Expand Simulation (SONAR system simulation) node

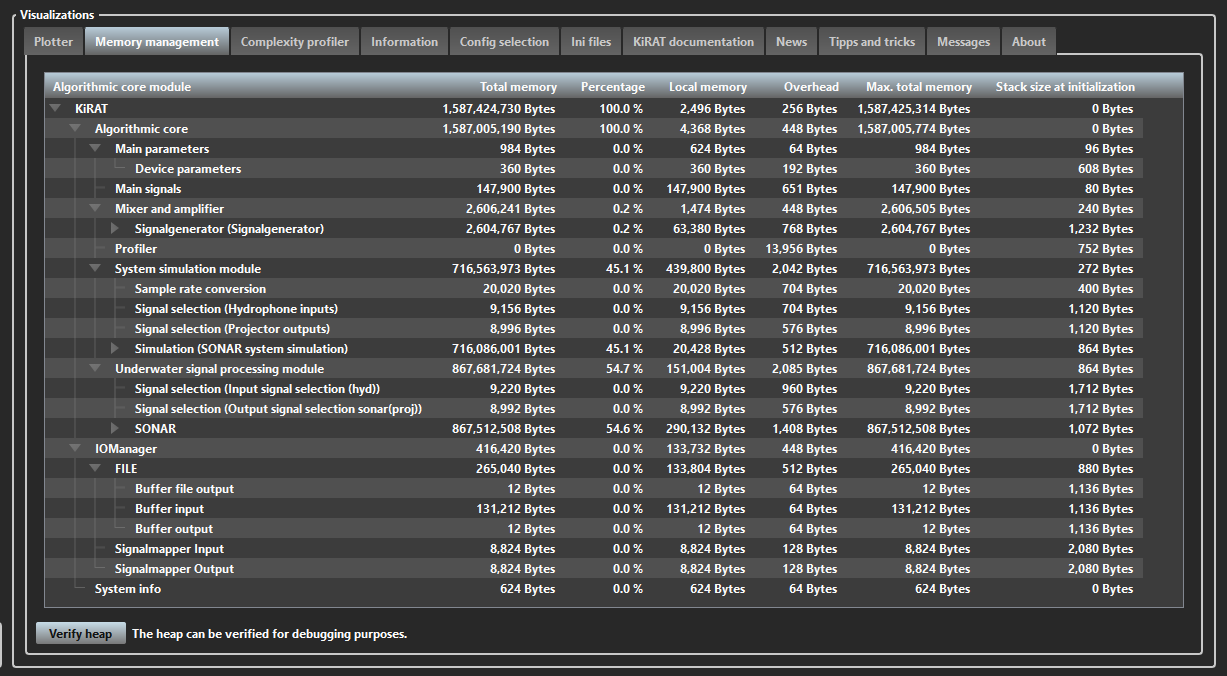pos(115,348)
